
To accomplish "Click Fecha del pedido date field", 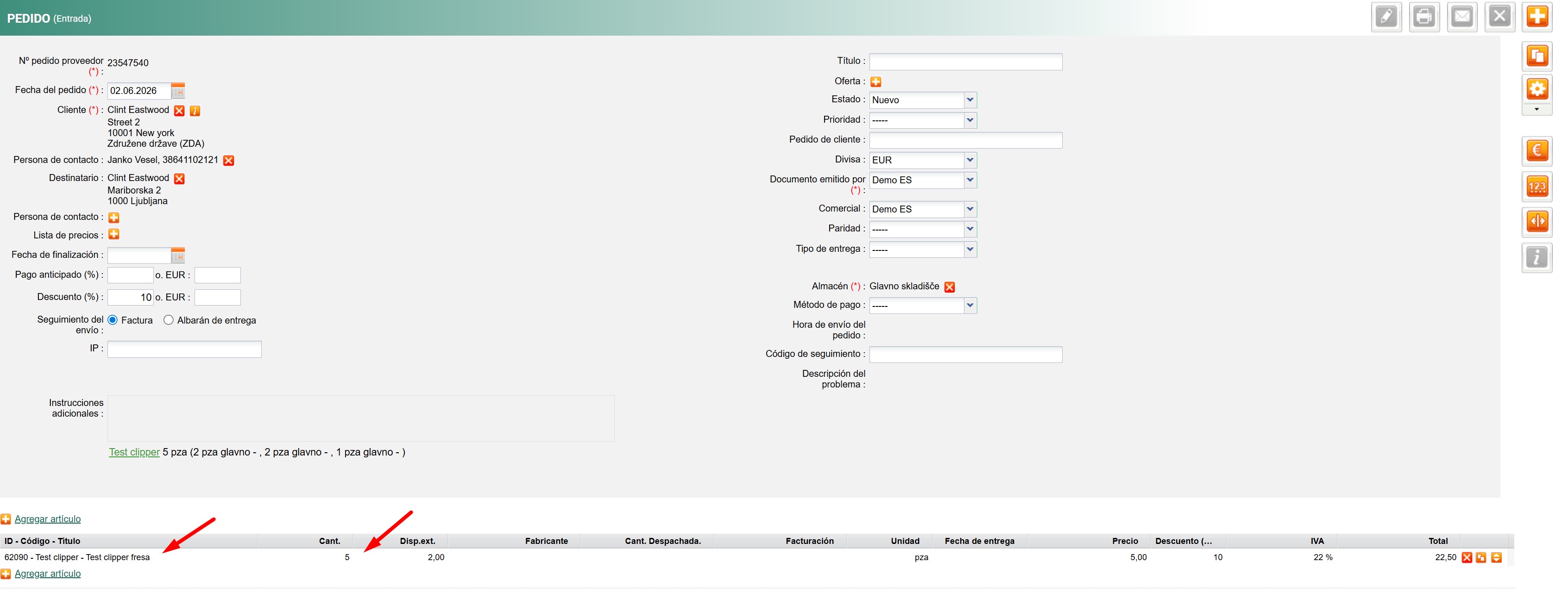I will (140, 92).
